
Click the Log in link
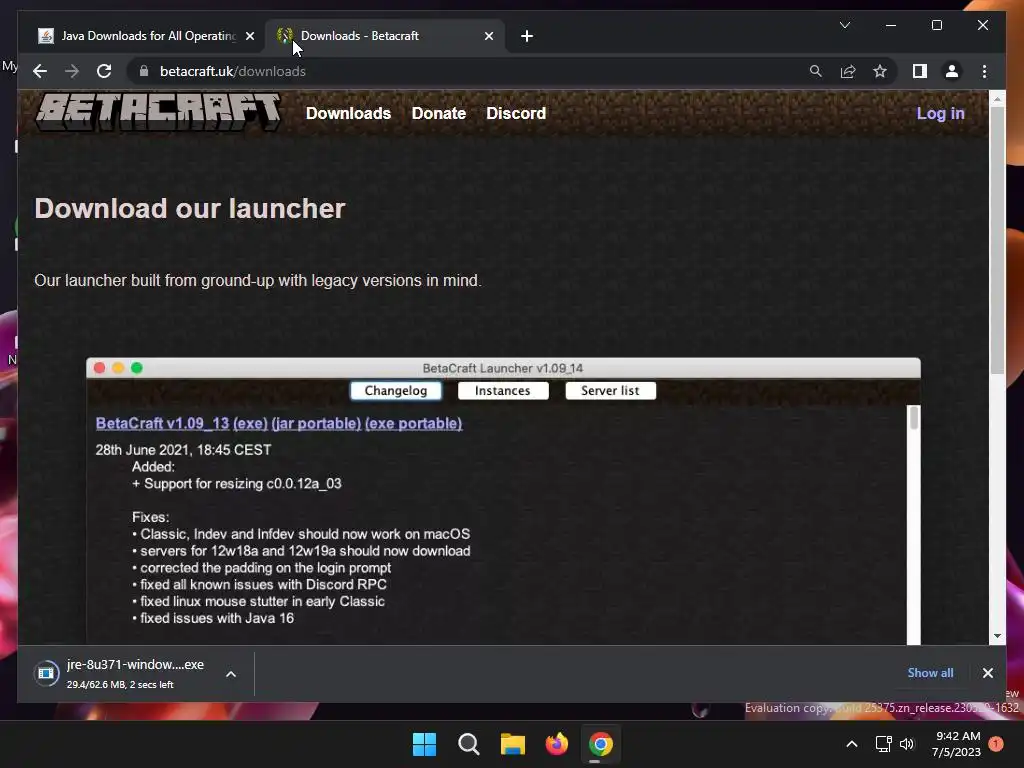tap(940, 114)
